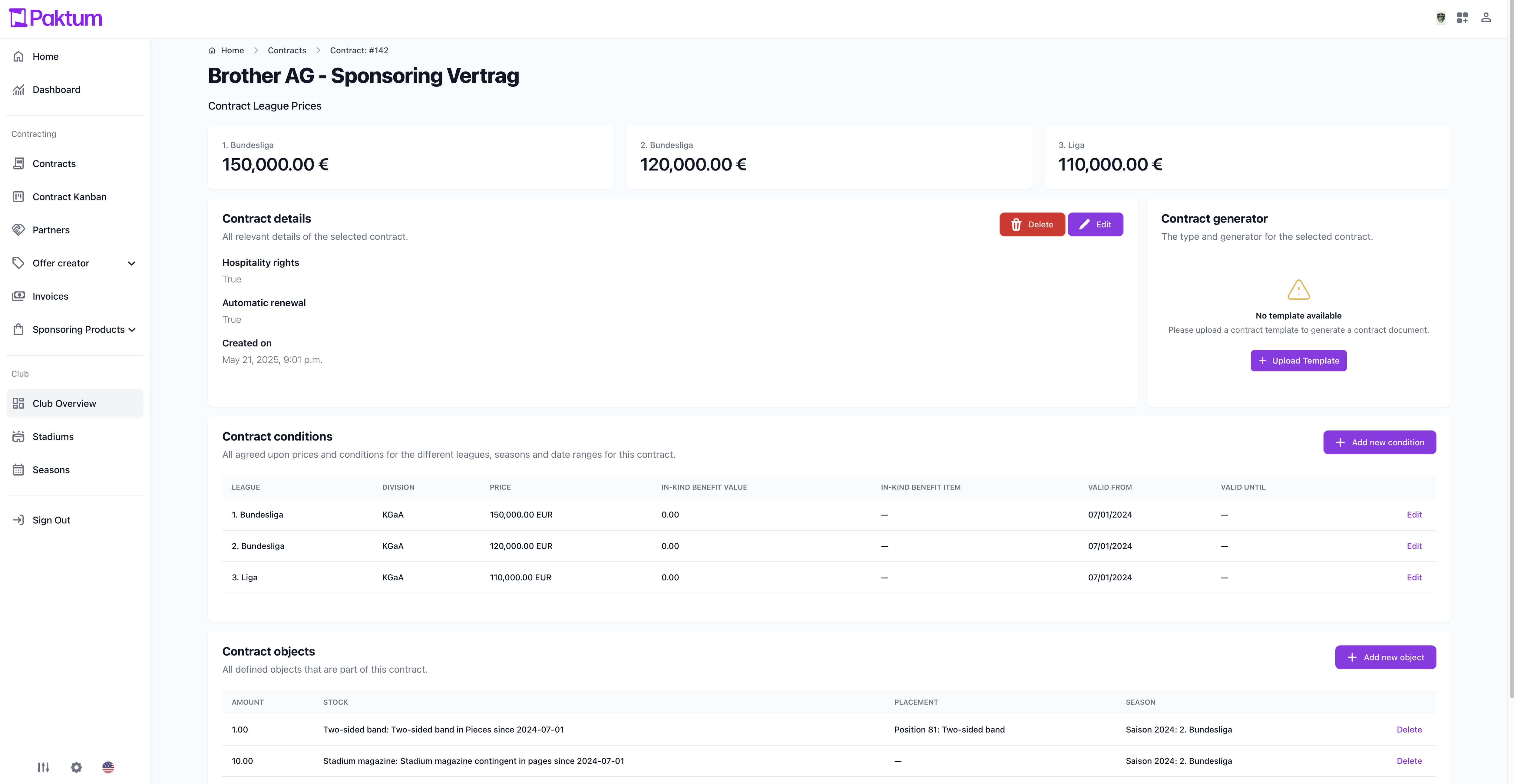This screenshot has width=1514, height=784.
Task: Open Stadiums page
Action: 75,437
